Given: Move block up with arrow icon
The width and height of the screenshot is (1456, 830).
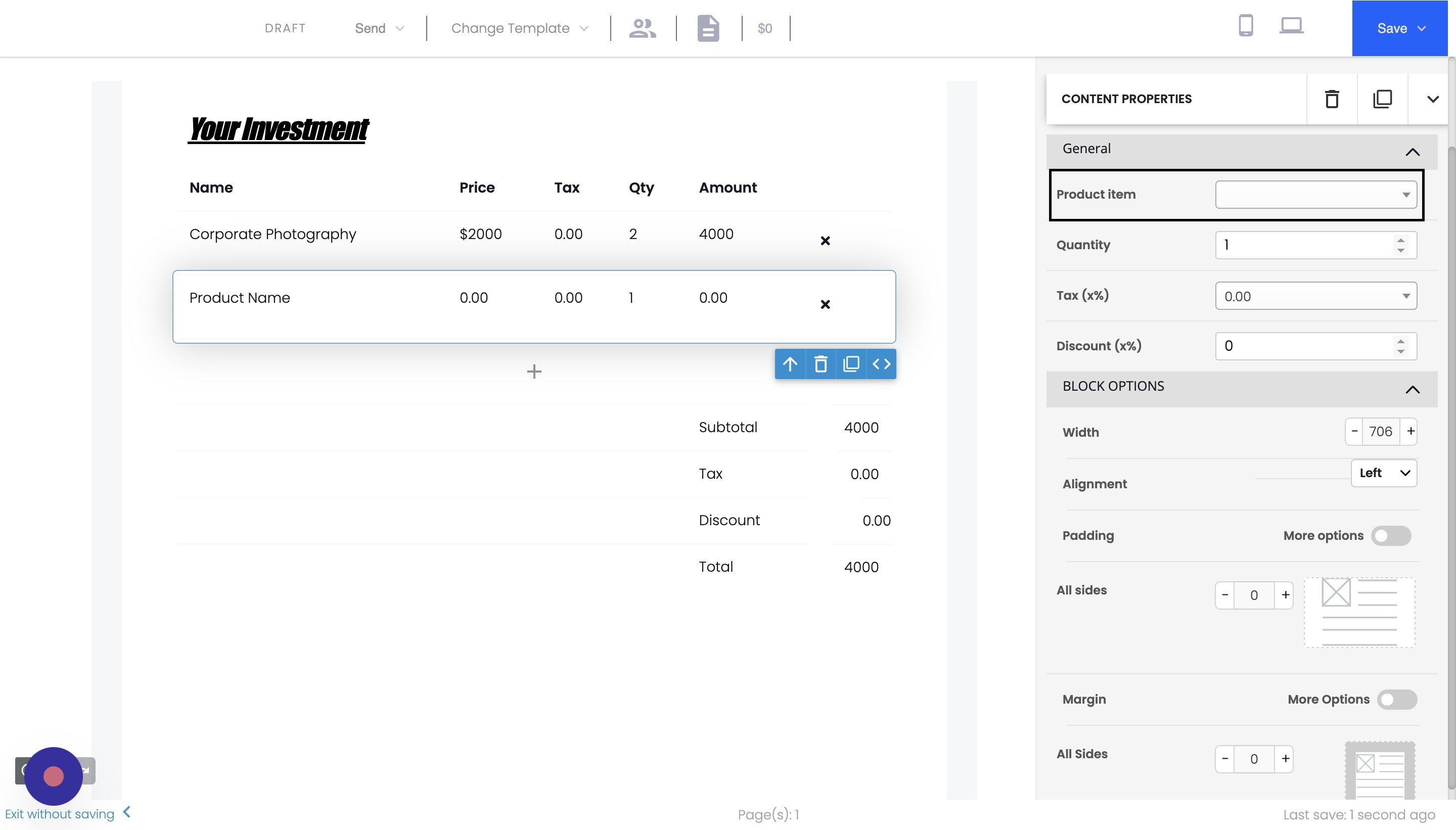Looking at the screenshot, I should pos(790,364).
